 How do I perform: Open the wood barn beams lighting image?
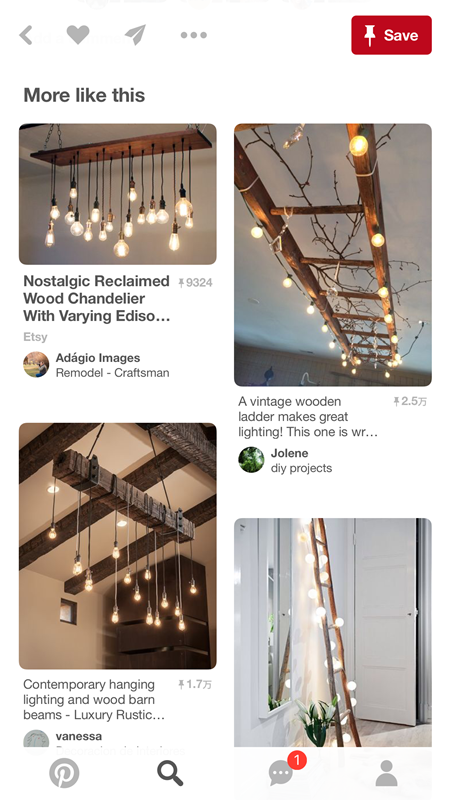pos(118,546)
